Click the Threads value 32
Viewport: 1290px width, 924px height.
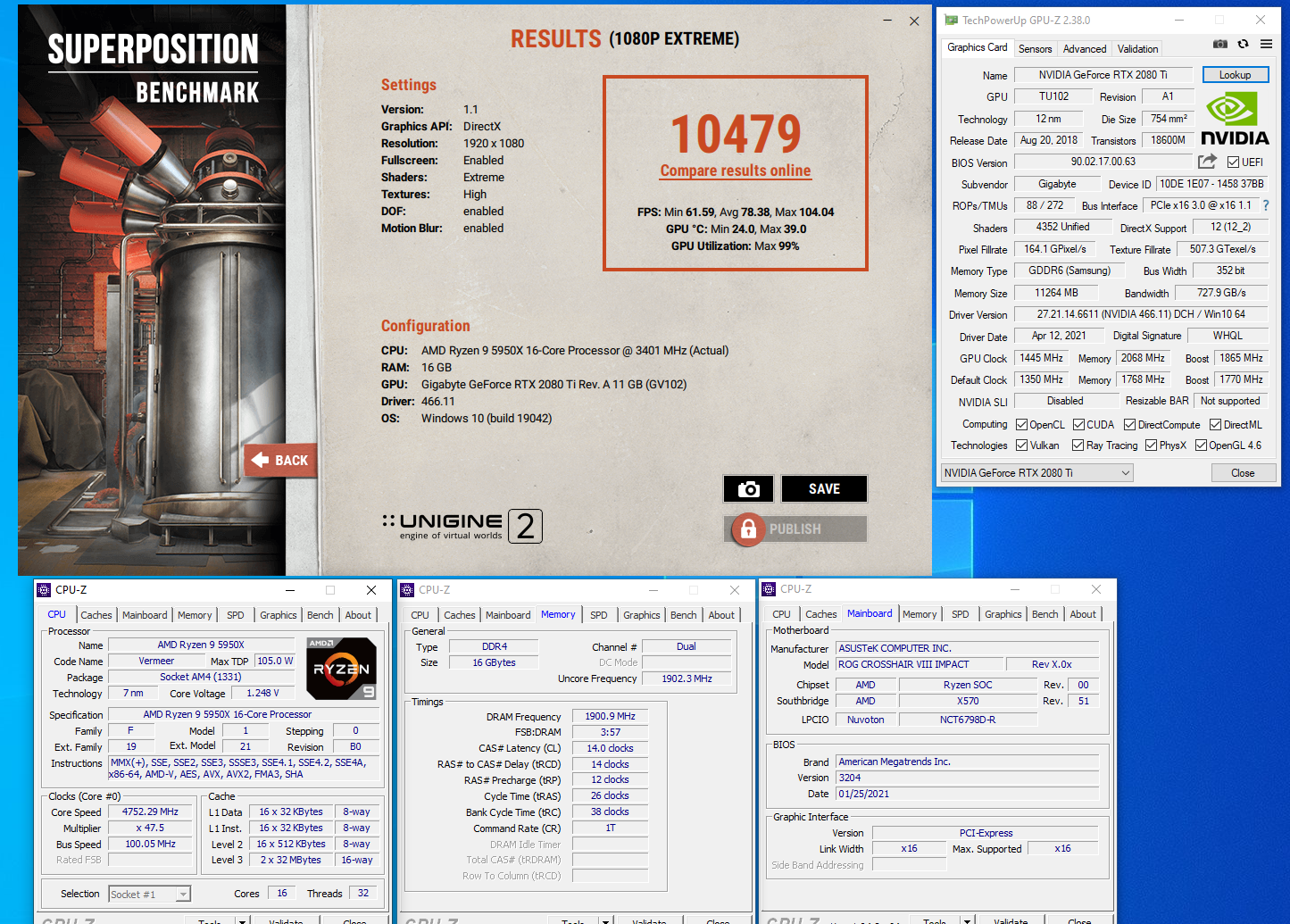click(363, 893)
